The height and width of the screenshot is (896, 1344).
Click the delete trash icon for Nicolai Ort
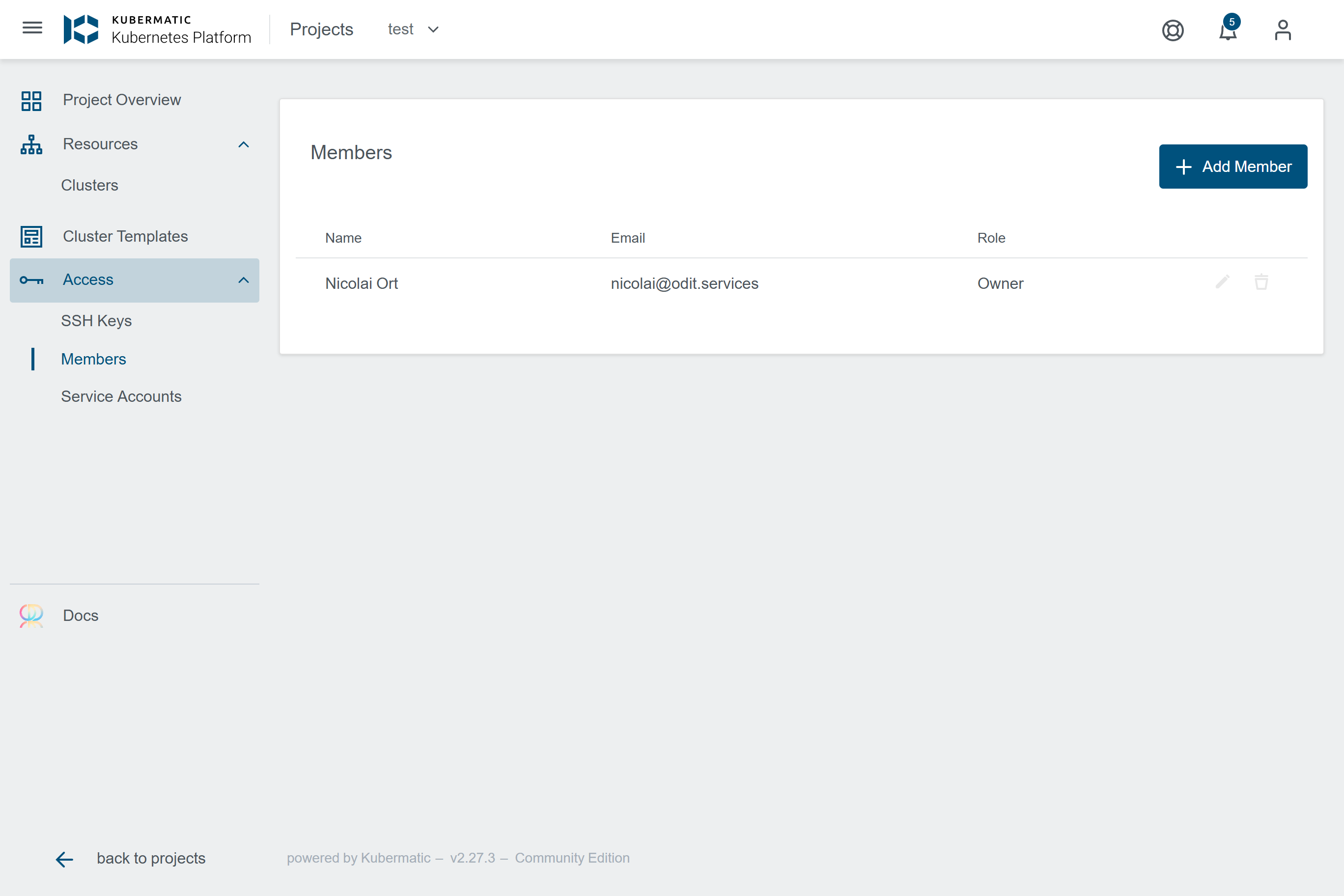[1261, 282]
